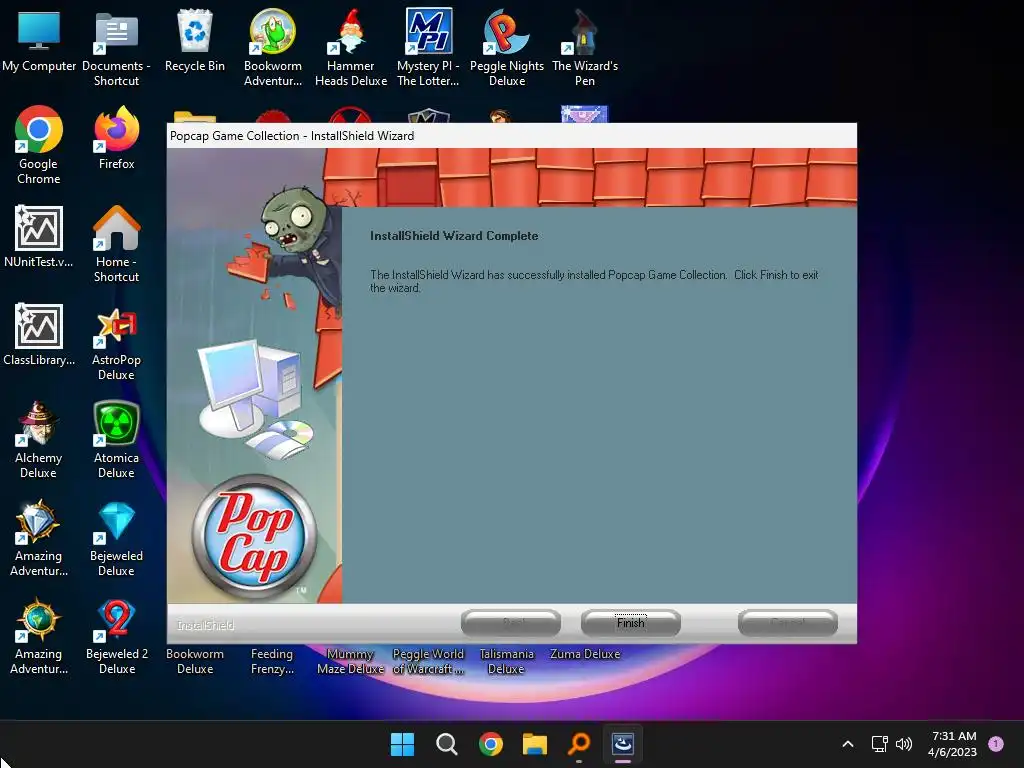Image resolution: width=1024 pixels, height=768 pixels.
Task: Open notification badge in taskbar
Action: click(996, 744)
